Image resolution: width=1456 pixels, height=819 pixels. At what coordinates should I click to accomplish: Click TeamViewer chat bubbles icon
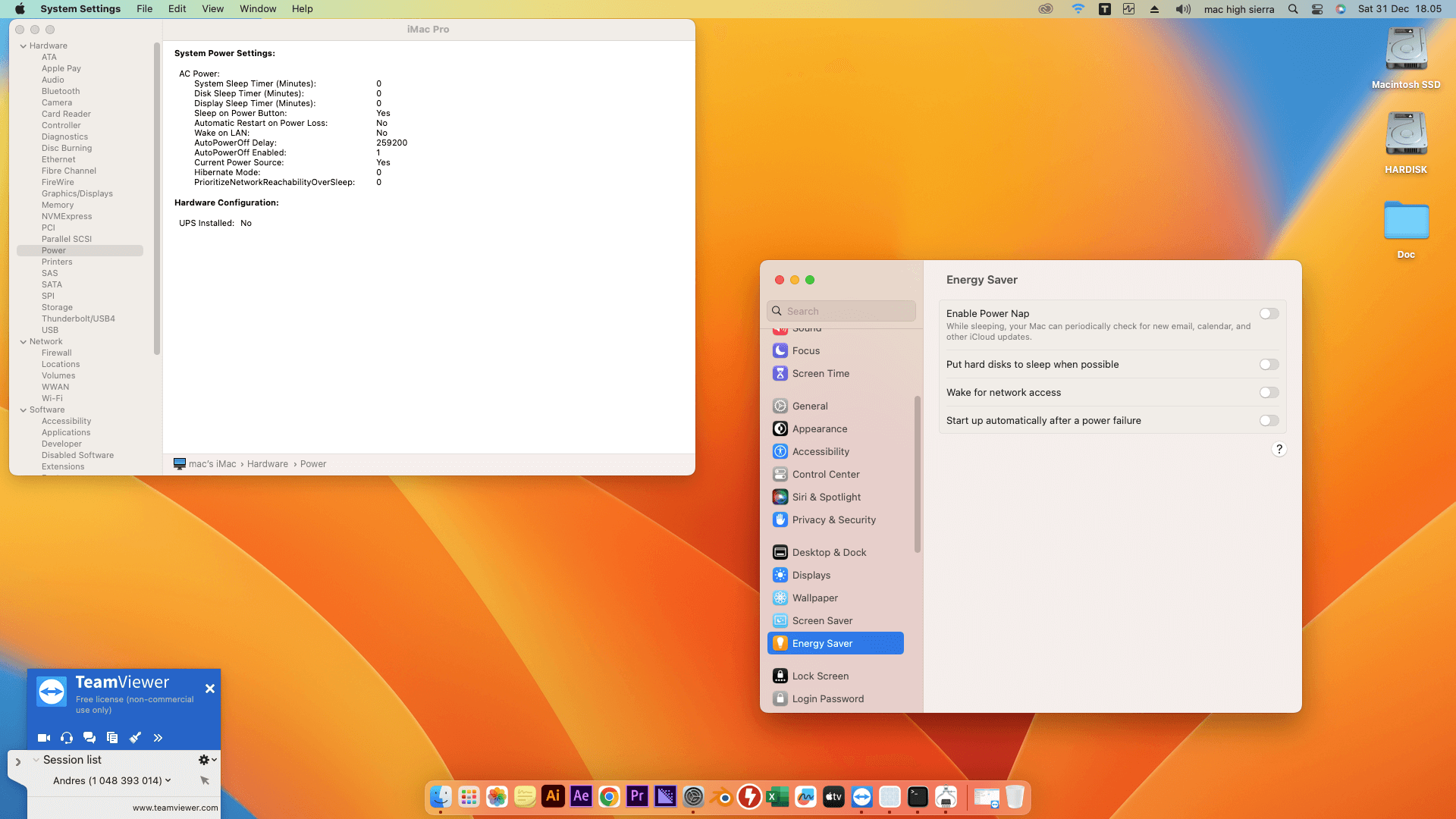point(89,737)
